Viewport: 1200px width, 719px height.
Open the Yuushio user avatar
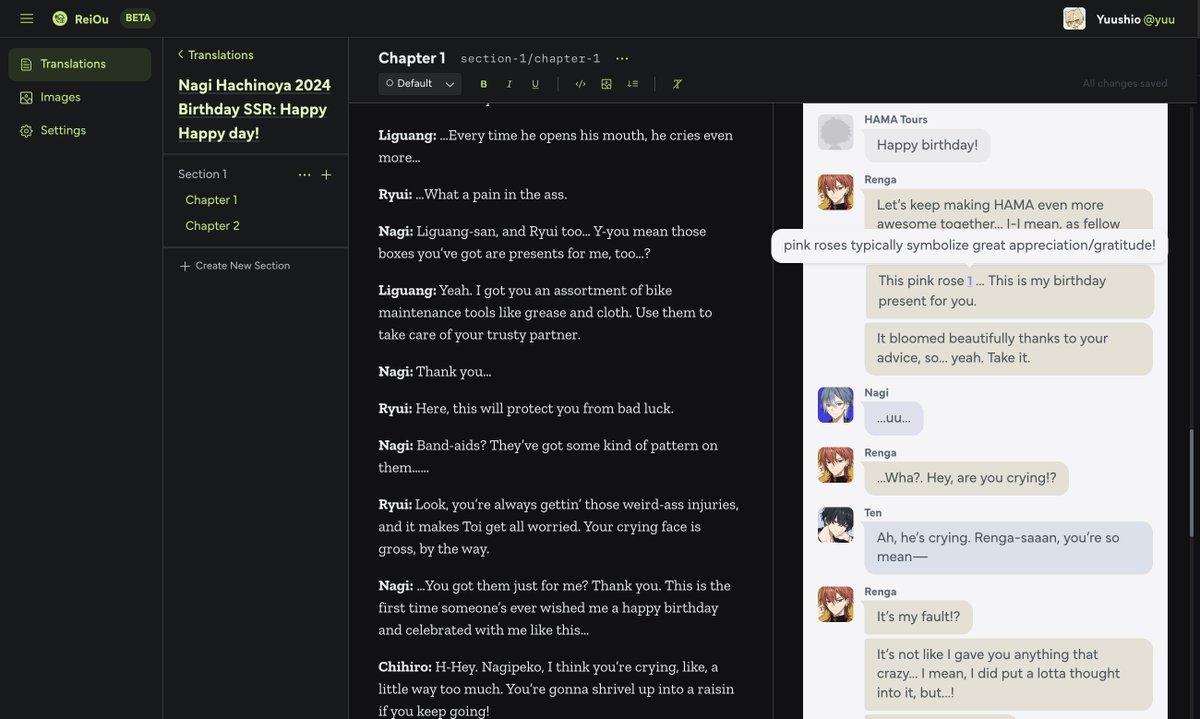[1074, 18]
